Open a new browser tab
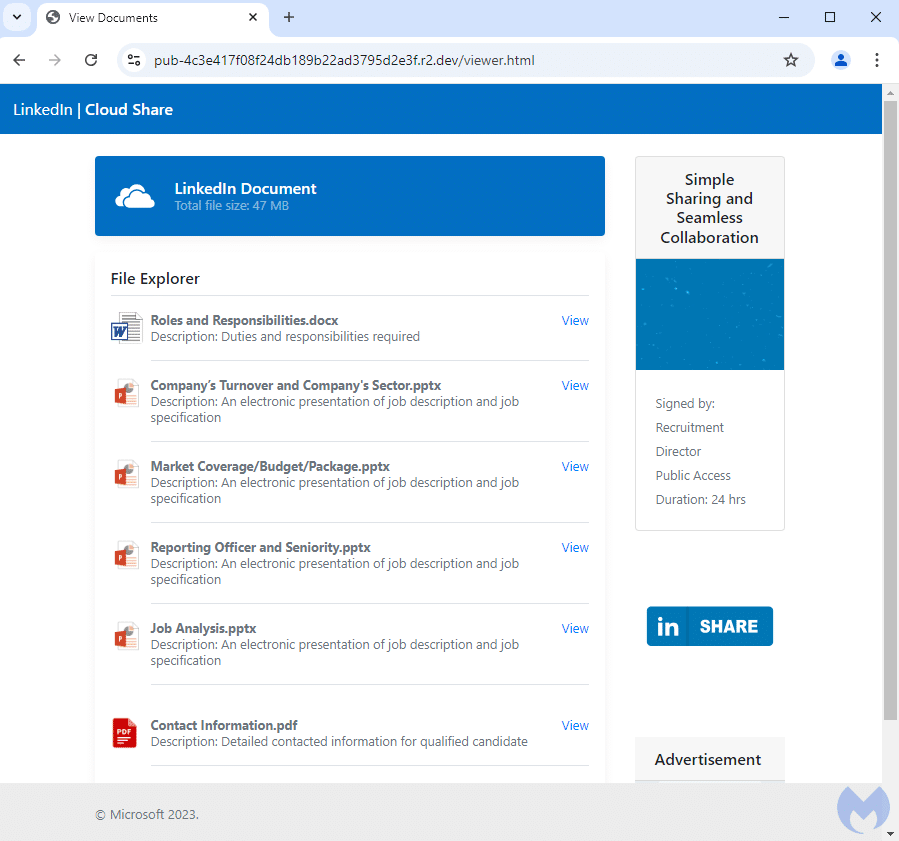Image resolution: width=899 pixels, height=841 pixels. pos(289,17)
